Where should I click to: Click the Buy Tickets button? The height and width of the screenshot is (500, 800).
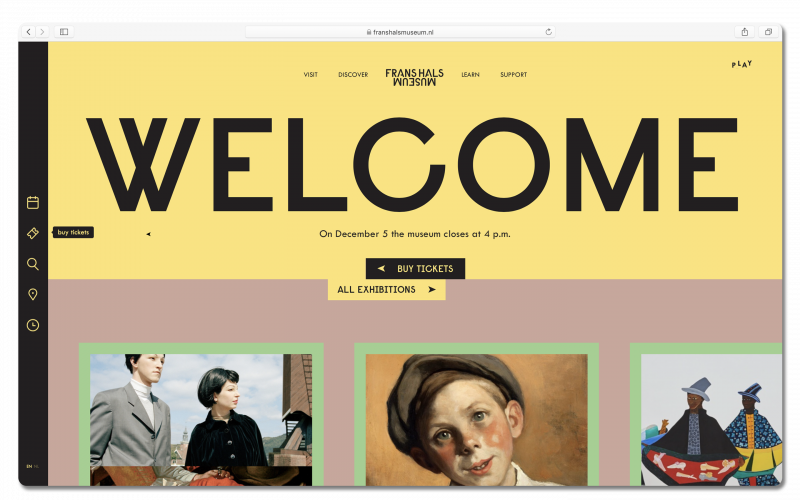[x=415, y=268]
